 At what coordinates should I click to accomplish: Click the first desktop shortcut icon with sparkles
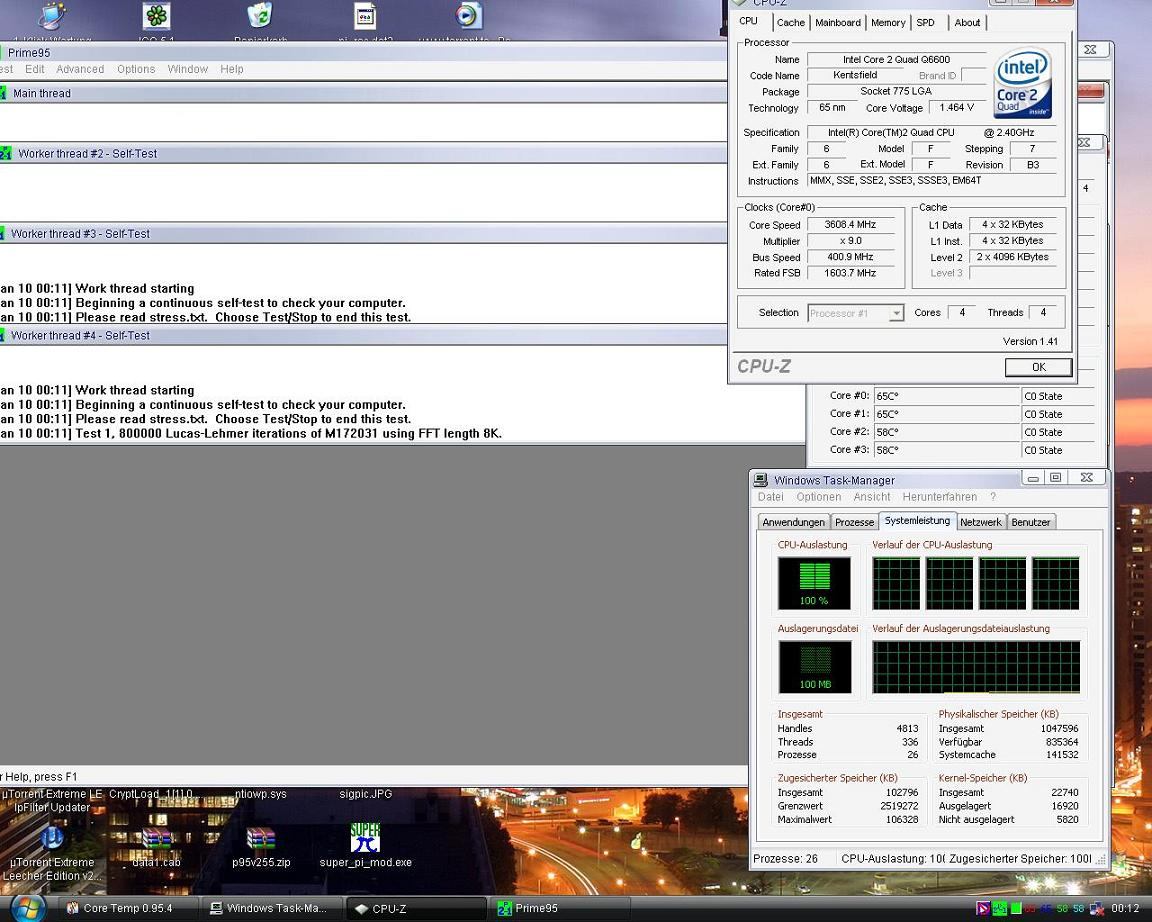52,15
